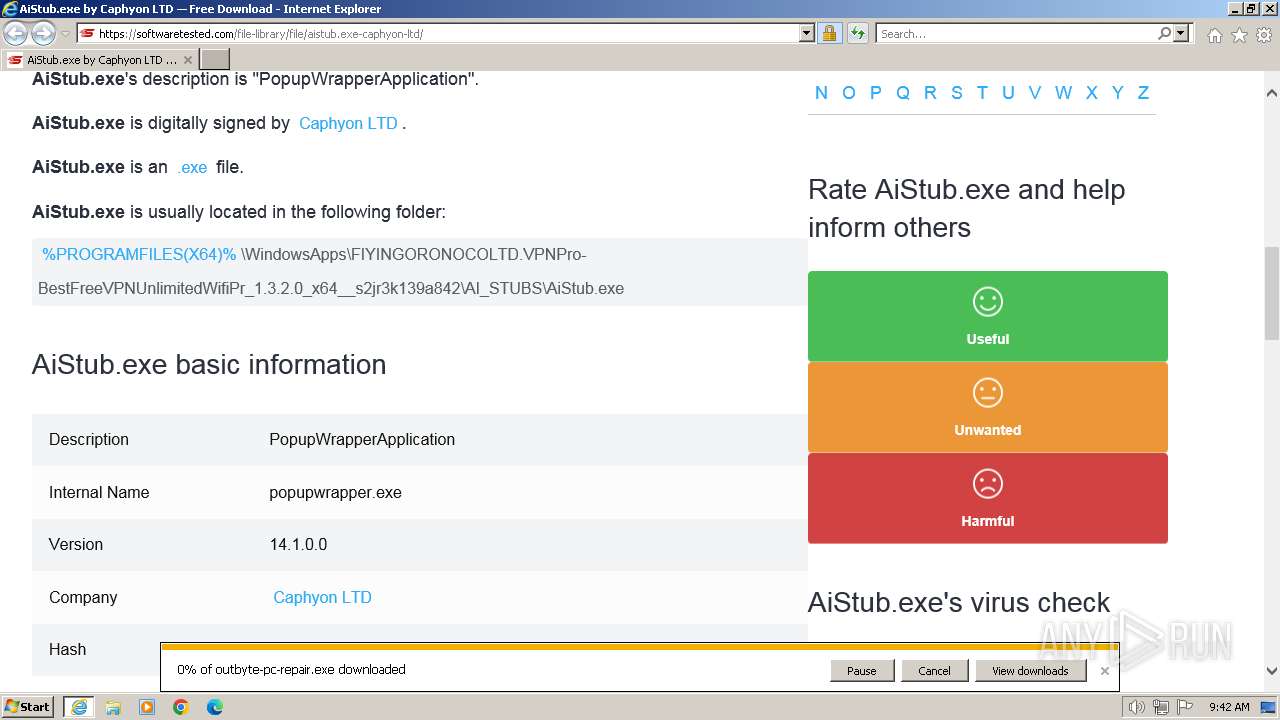Launch Windows Media Player from taskbar

pyautogui.click(x=147, y=707)
